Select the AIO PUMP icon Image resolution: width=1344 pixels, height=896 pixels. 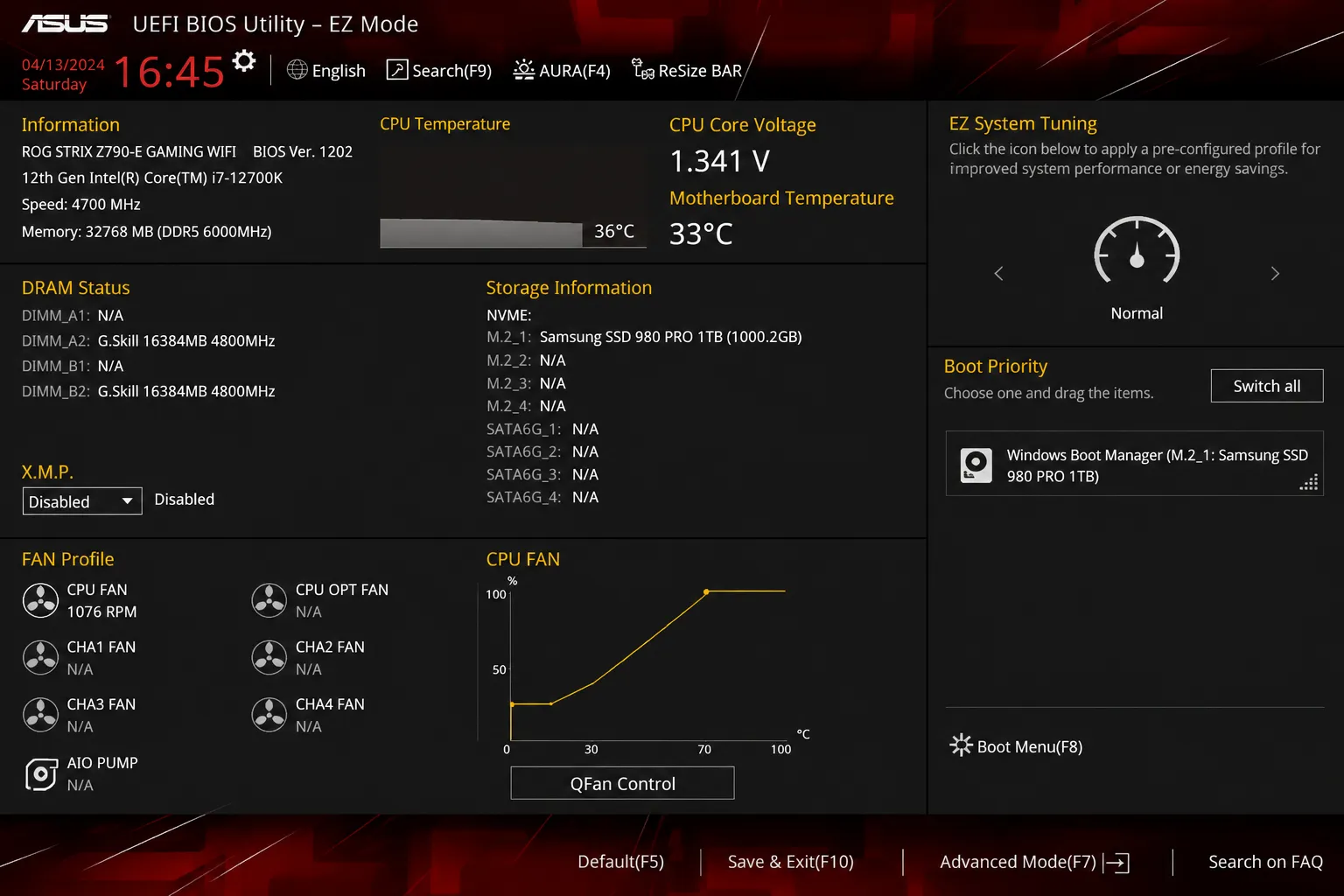click(x=41, y=773)
